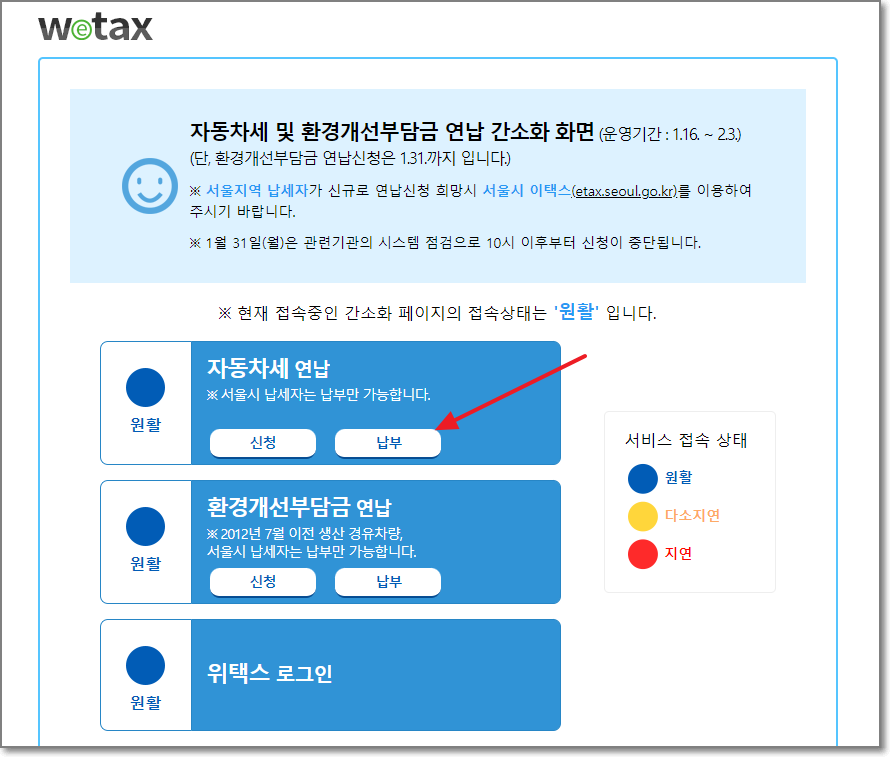
Task: Select the 원활 circle next to 환경개선부담금 연납
Action: click(x=145, y=527)
